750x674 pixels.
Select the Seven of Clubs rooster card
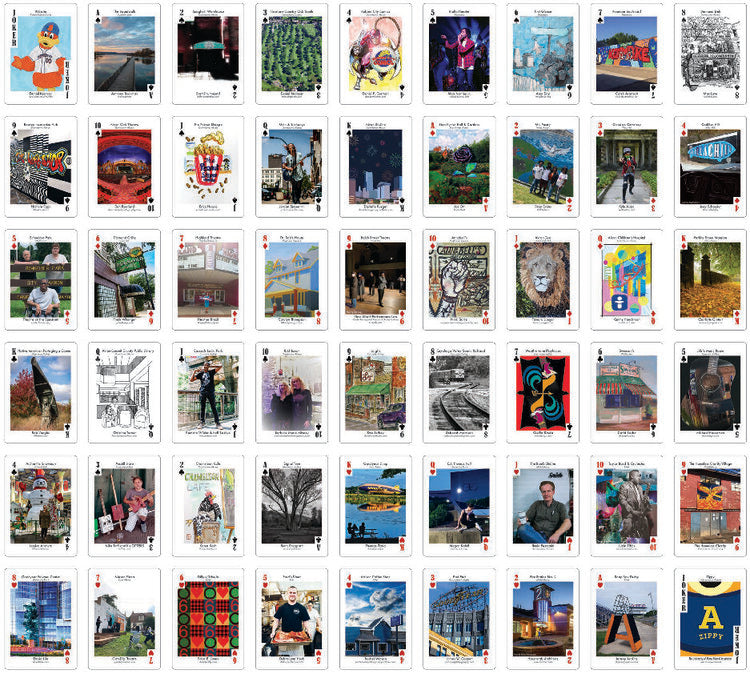click(543, 393)
